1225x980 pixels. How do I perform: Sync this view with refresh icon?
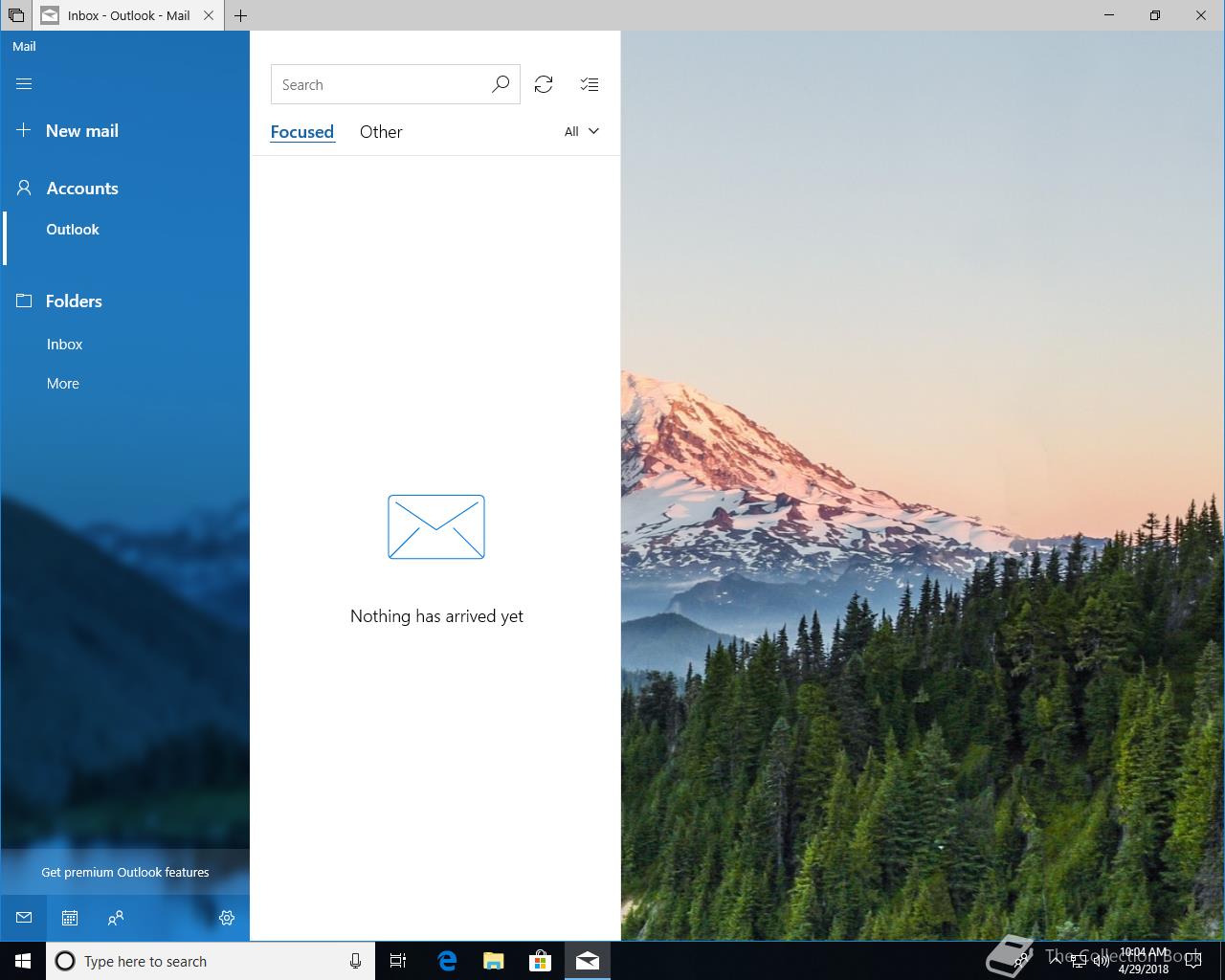tap(544, 84)
